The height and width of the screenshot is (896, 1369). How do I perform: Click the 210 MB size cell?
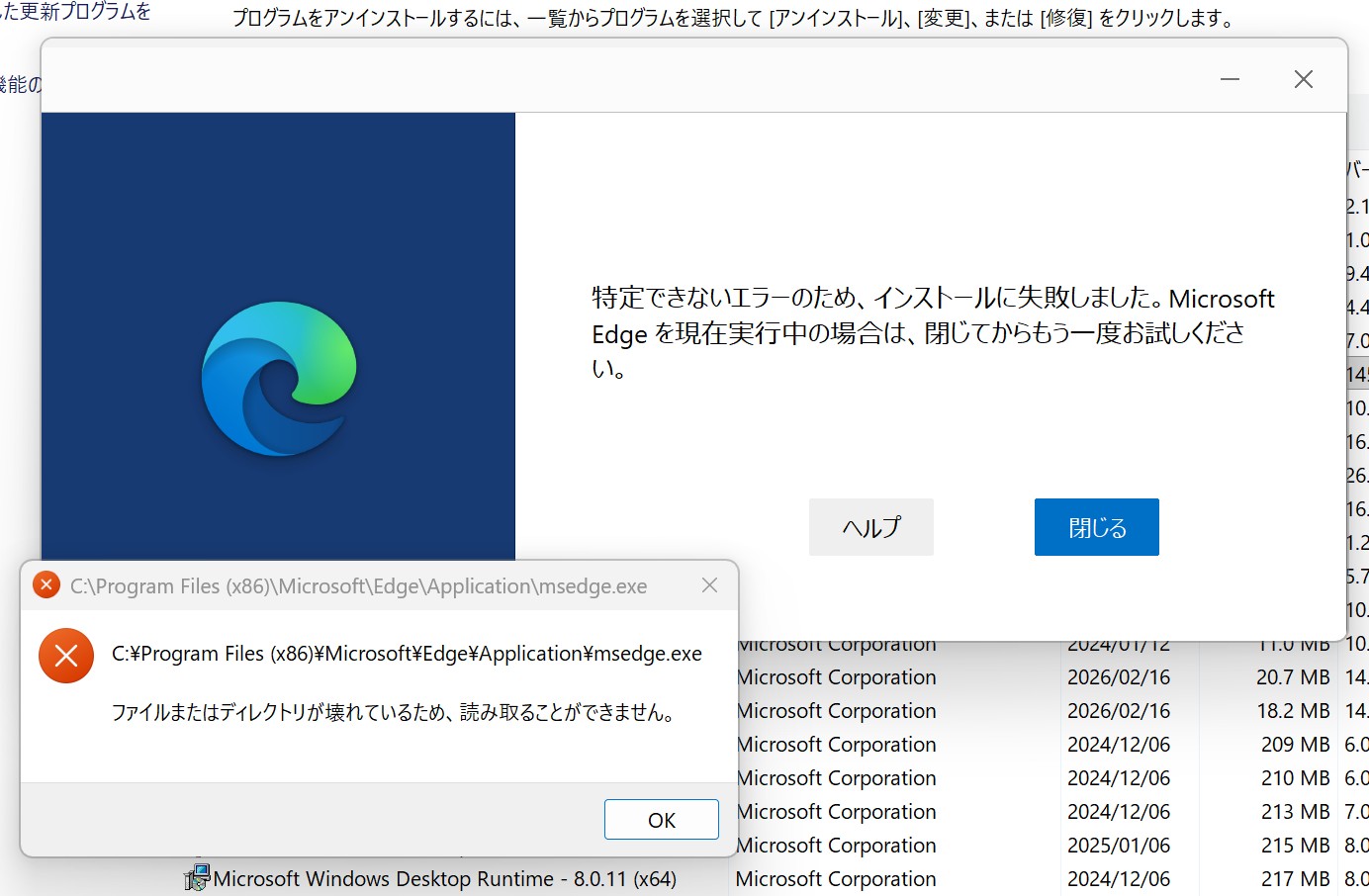(1296, 778)
